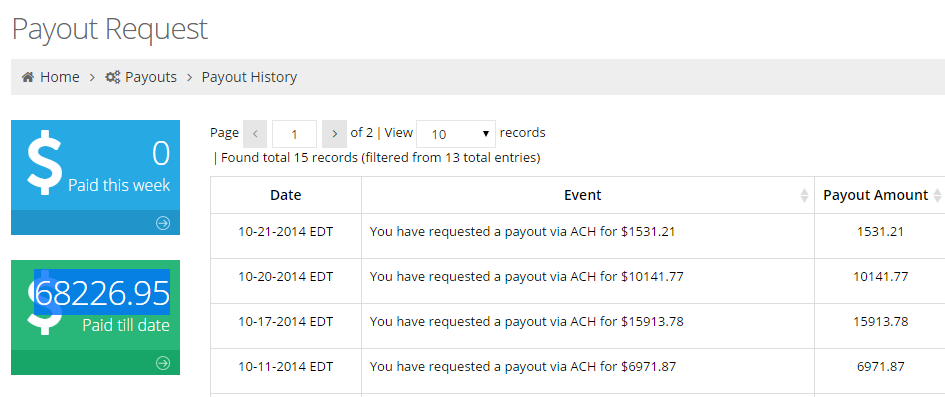This screenshot has width=945, height=397.
Task: Select the $10141.77 payout event entry
Action: tap(526, 277)
